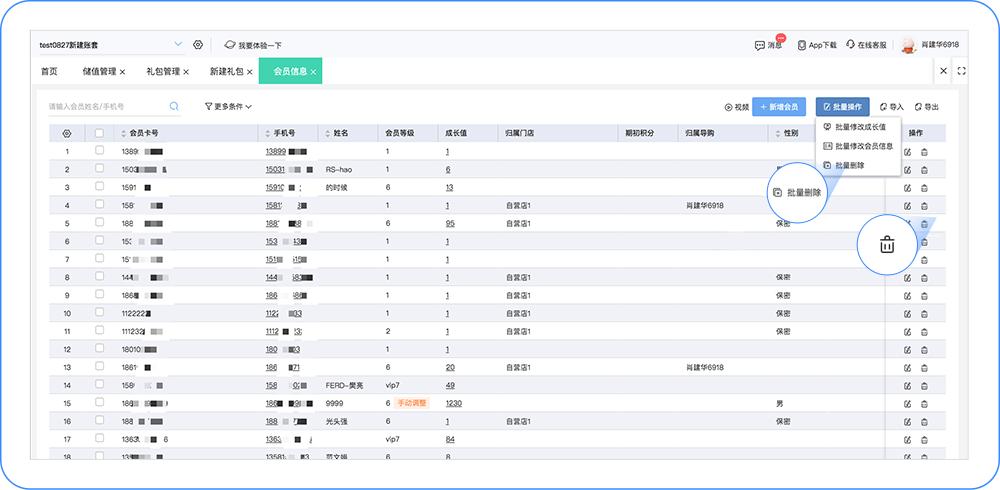The height and width of the screenshot is (490, 1000).
Task: Click the search magnifier icon
Action: [174, 107]
